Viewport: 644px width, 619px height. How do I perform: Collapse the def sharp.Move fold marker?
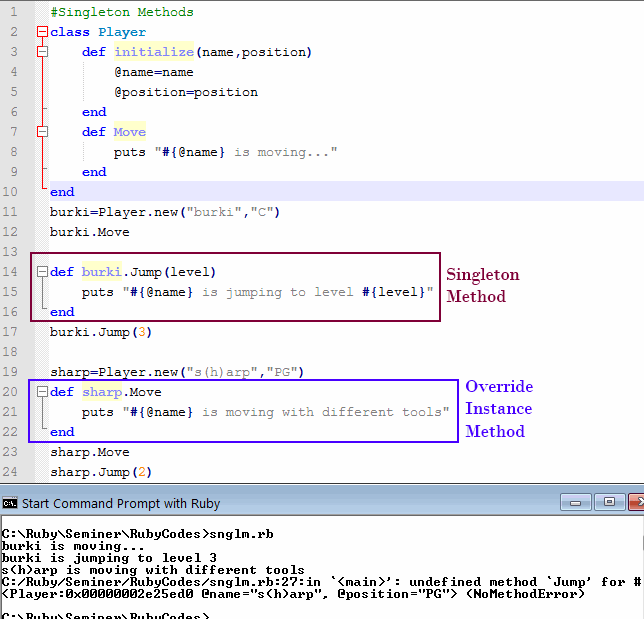[42, 392]
